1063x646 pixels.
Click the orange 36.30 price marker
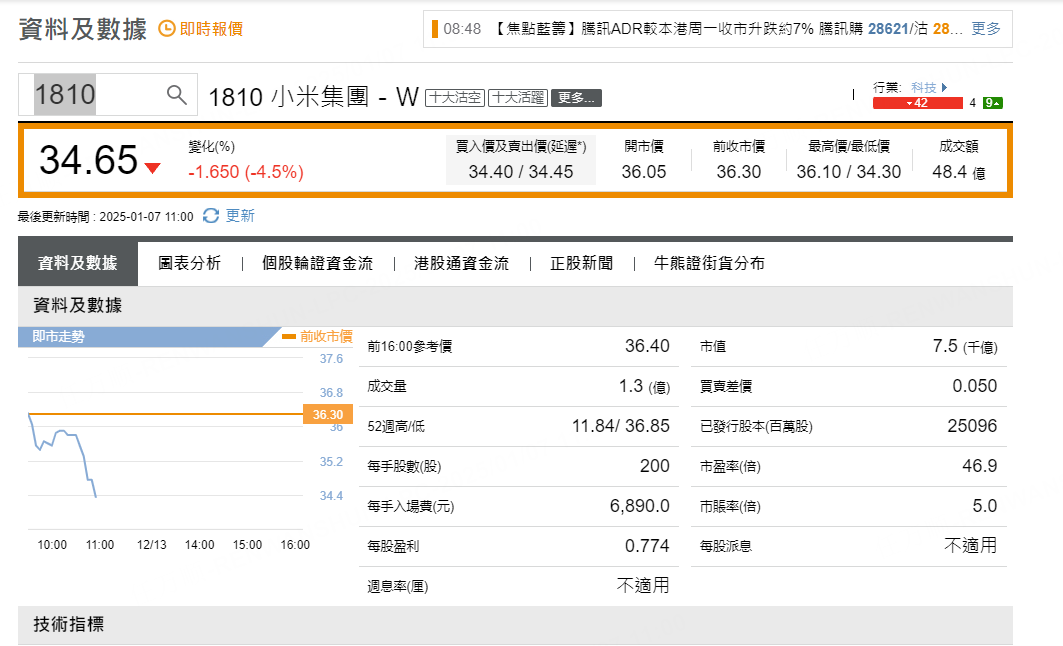[x=328, y=414]
